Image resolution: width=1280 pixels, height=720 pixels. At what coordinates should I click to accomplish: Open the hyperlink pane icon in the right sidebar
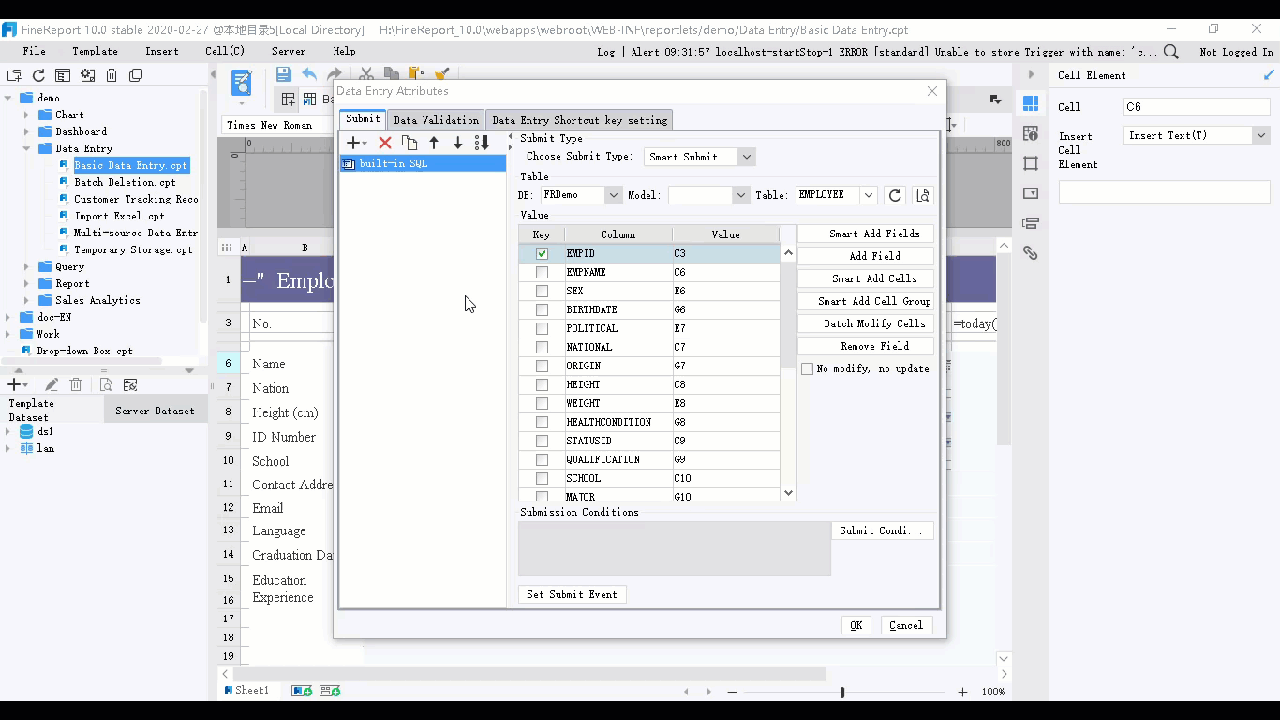tap(1030, 254)
